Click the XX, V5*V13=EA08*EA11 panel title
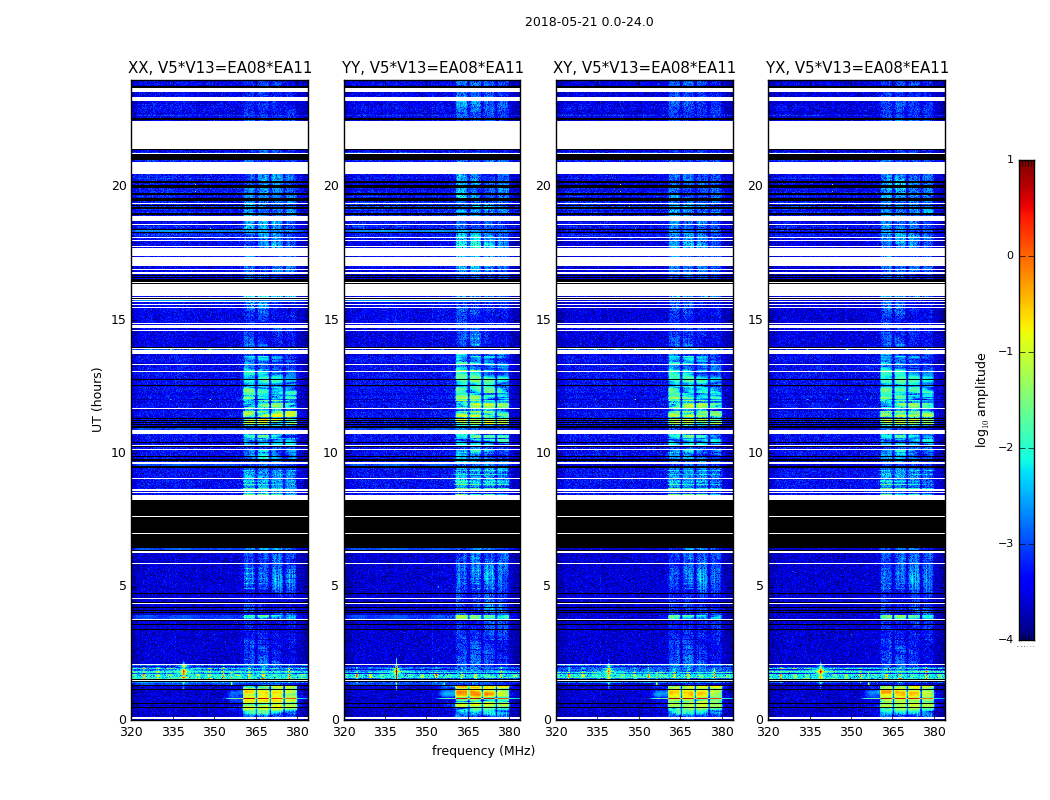Image resolution: width=1050 pixels, height=800 pixels. point(220,68)
